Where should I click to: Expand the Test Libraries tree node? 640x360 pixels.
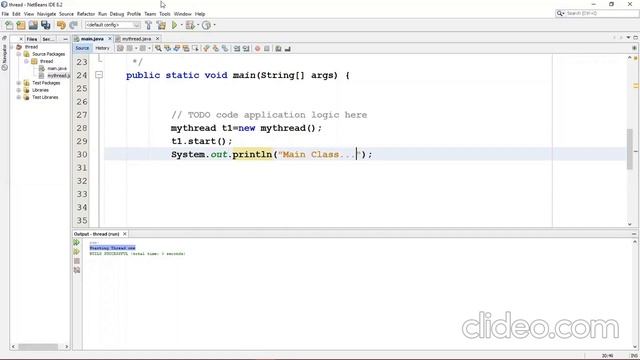coord(19,98)
